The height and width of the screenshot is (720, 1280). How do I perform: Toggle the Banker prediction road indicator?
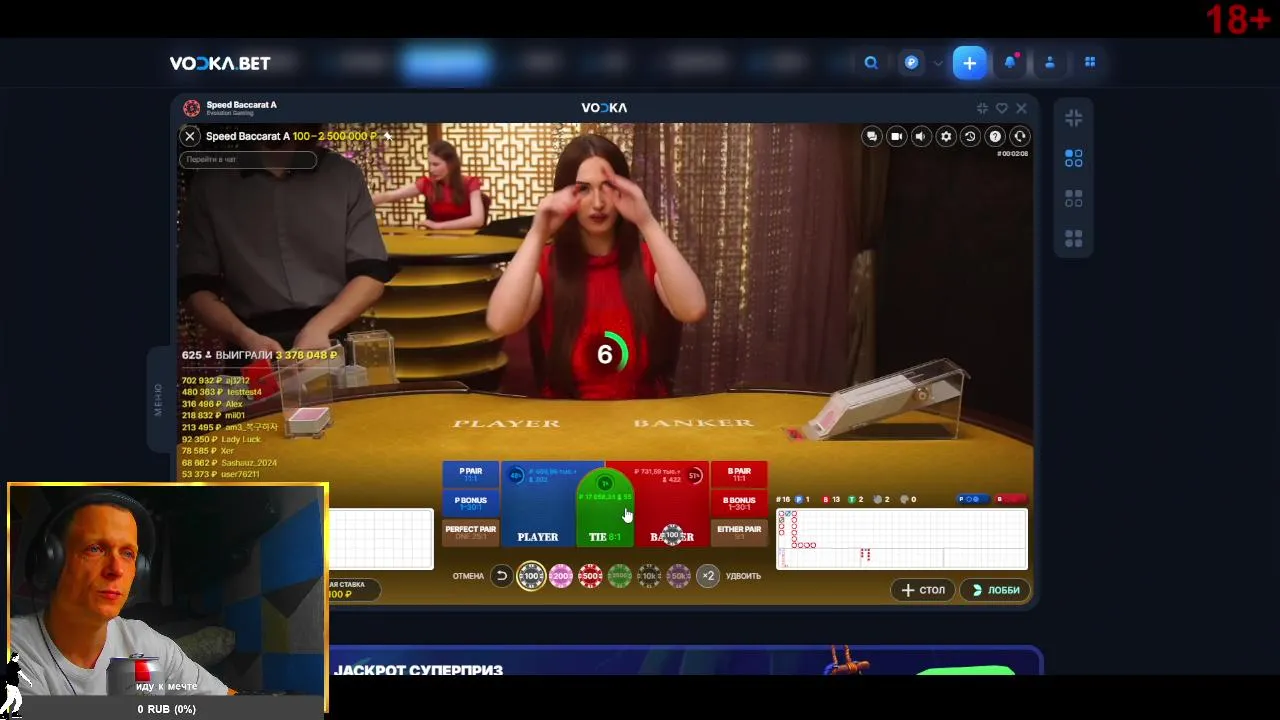click(x=1010, y=499)
